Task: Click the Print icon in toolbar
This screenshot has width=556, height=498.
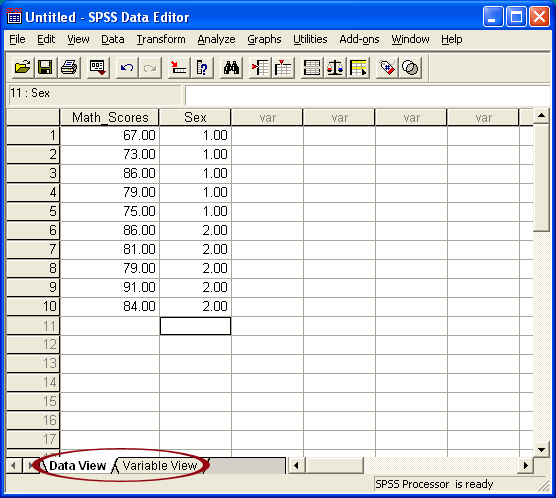Action: 69,67
